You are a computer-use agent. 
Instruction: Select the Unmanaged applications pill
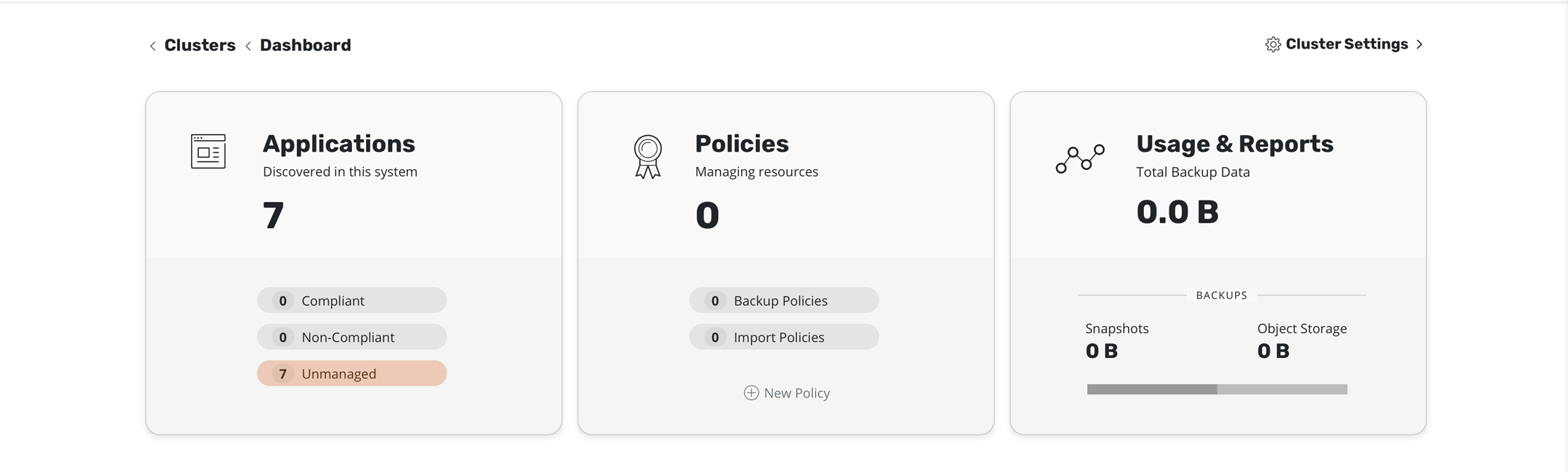(352, 373)
